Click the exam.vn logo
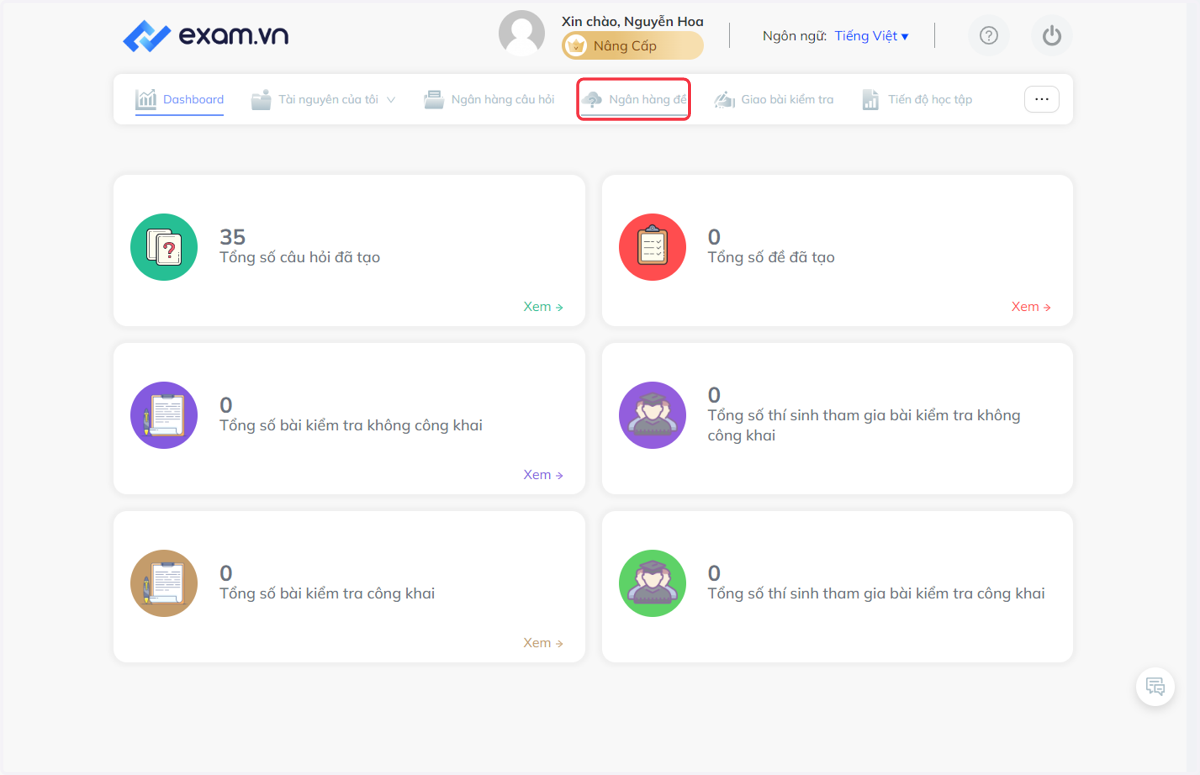1200x775 pixels. [205, 36]
